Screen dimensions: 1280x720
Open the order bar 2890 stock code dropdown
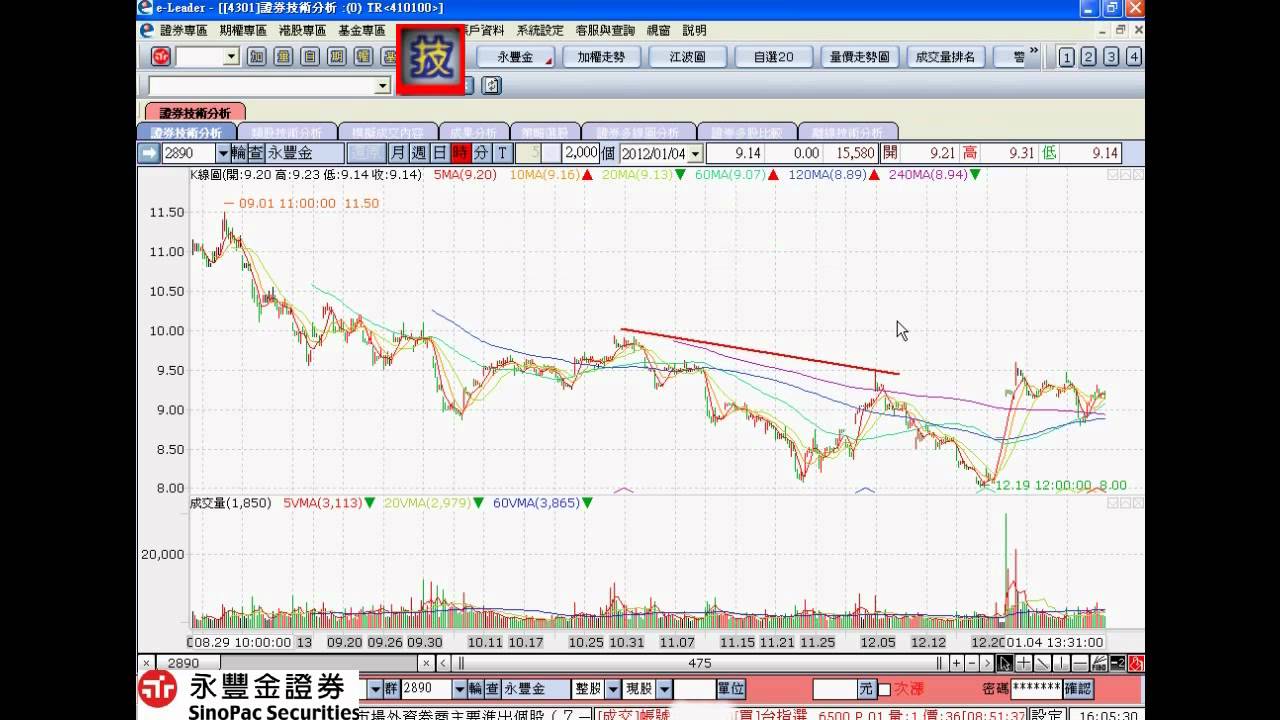point(459,689)
